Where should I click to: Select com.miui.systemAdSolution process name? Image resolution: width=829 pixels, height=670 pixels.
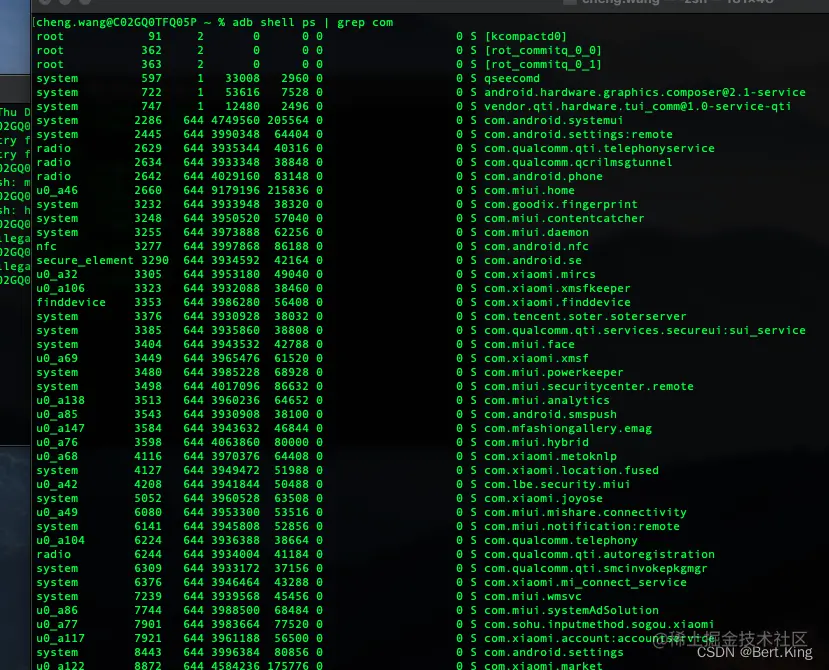click(x=571, y=611)
